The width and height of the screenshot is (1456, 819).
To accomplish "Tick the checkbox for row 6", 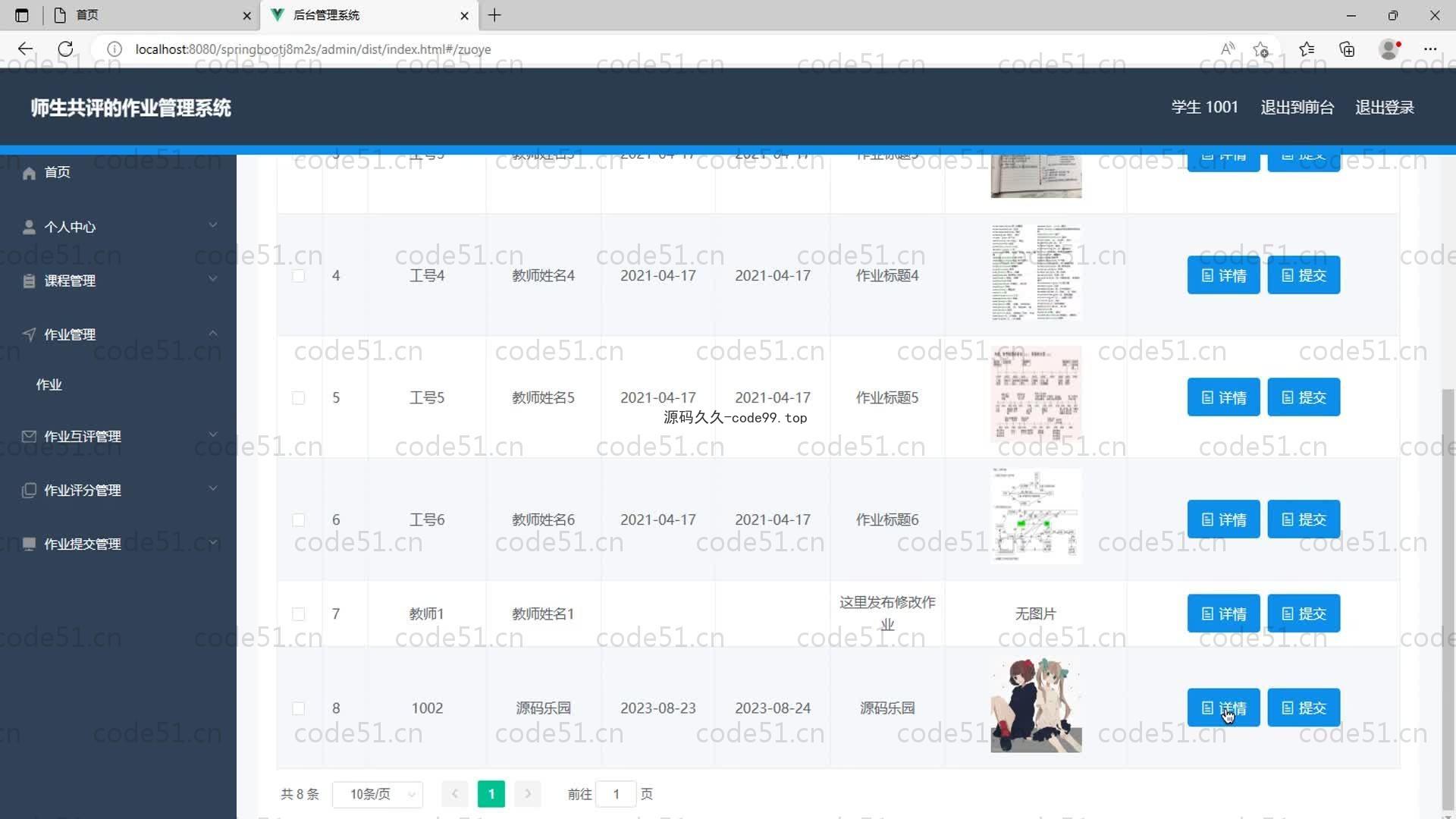I will click(x=299, y=520).
